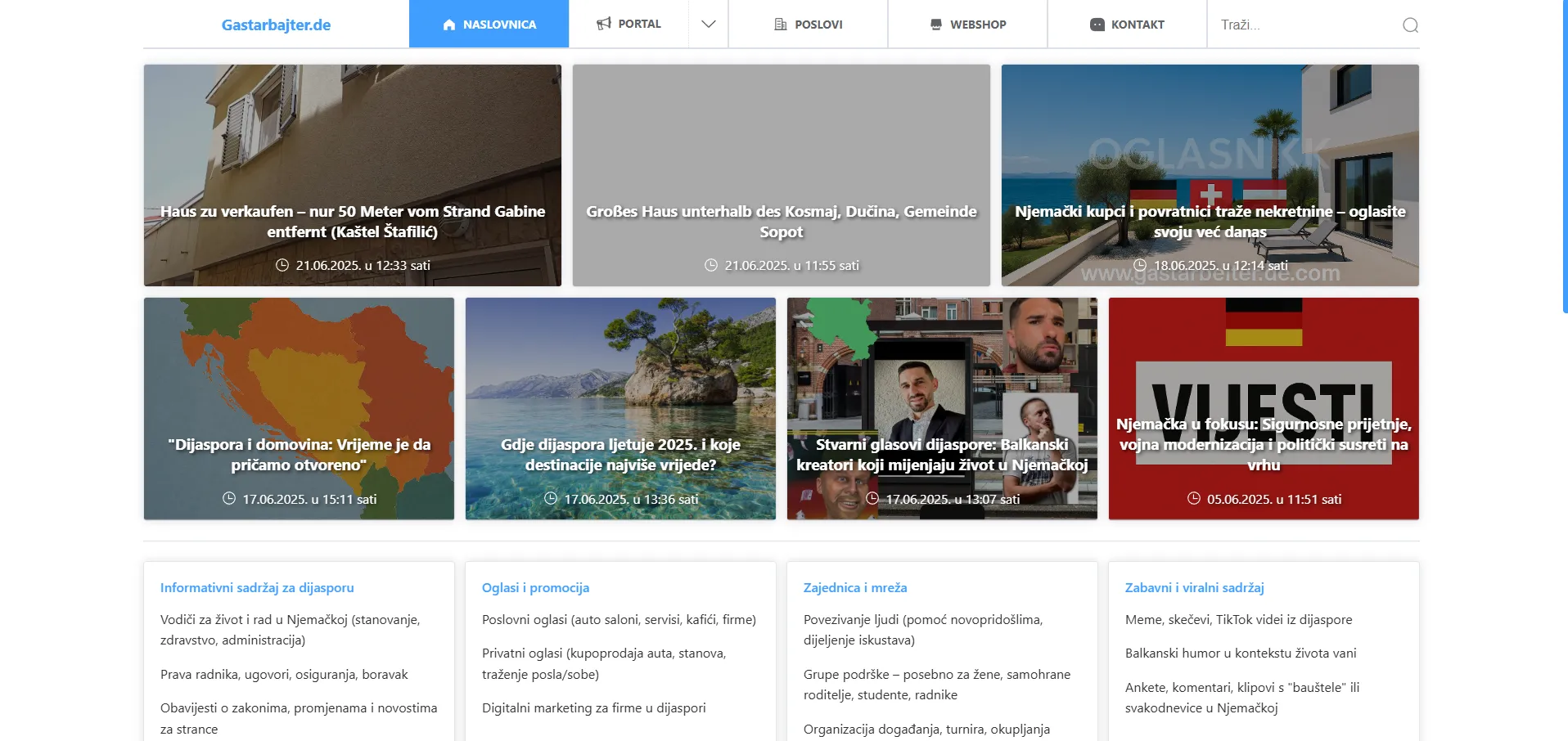
Task: Open the Poslovi menu item
Action: pyautogui.click(x=818, y=25)
